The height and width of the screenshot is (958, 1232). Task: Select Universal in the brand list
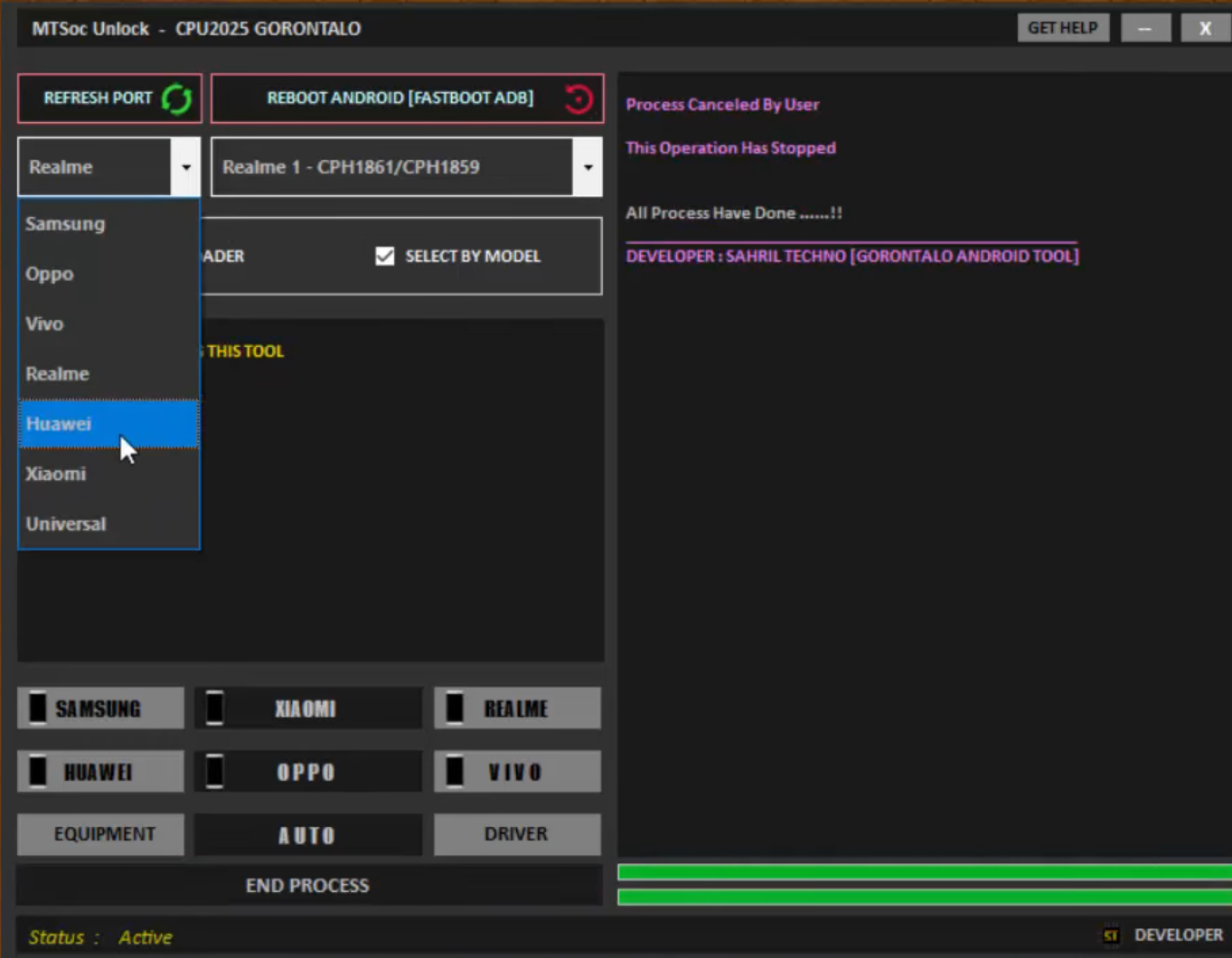coord(108,524)
